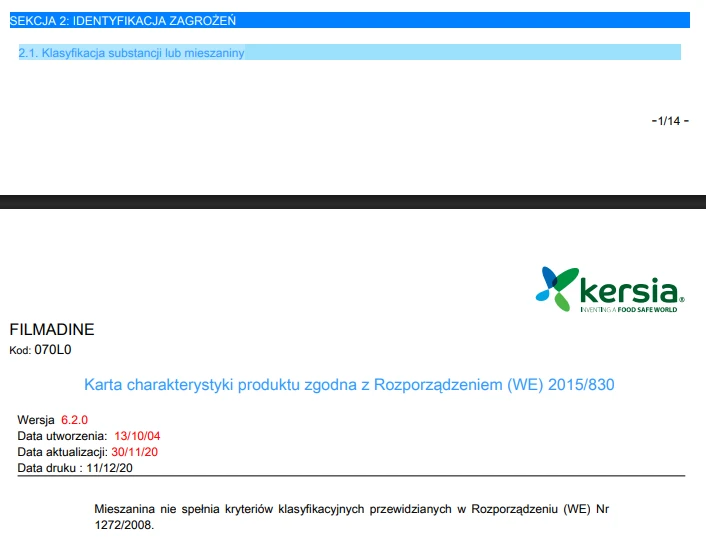Click the dark separator between pages
706x545 pixels.
[x=353, y=201]
